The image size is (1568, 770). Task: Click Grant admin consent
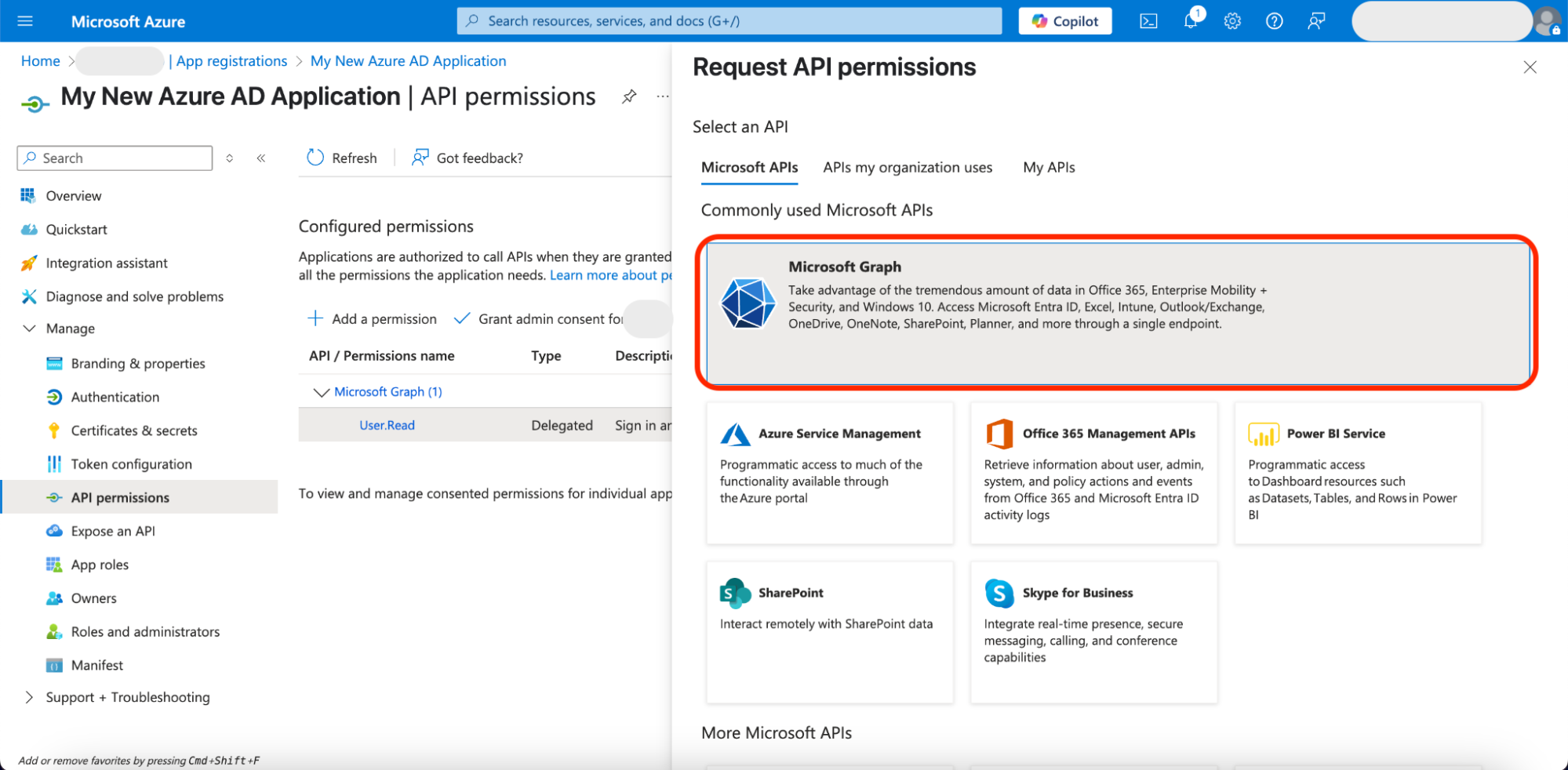tap(538, 319)
